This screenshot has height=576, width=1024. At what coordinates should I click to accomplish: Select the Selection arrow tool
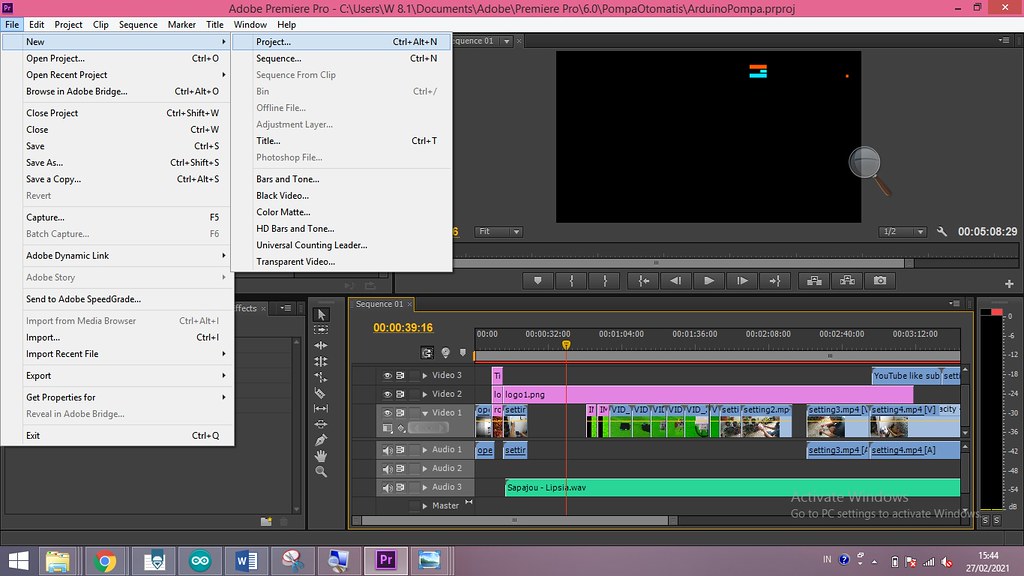321,315
